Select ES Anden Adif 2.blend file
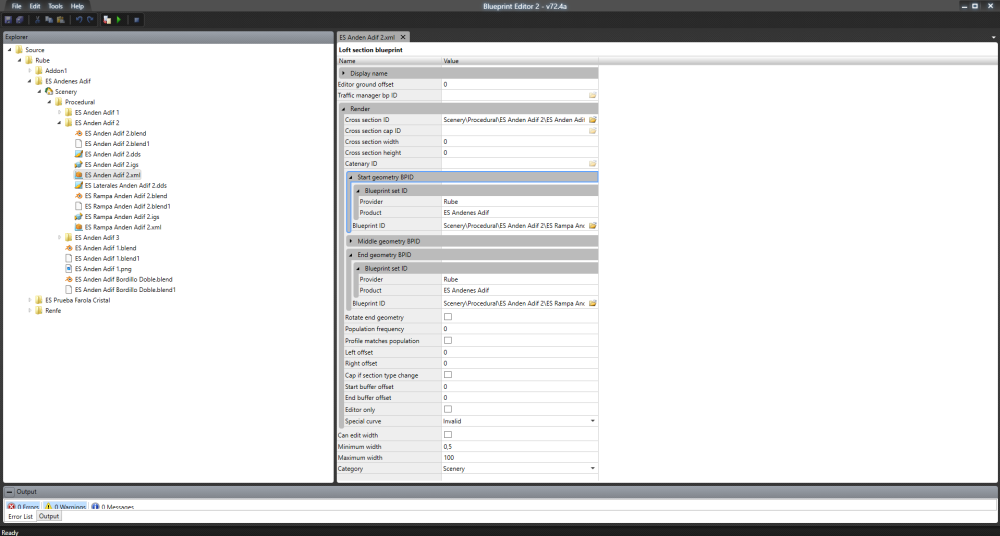The height and width of the screenshot is (536, 1000). click(x=115, y=133)
